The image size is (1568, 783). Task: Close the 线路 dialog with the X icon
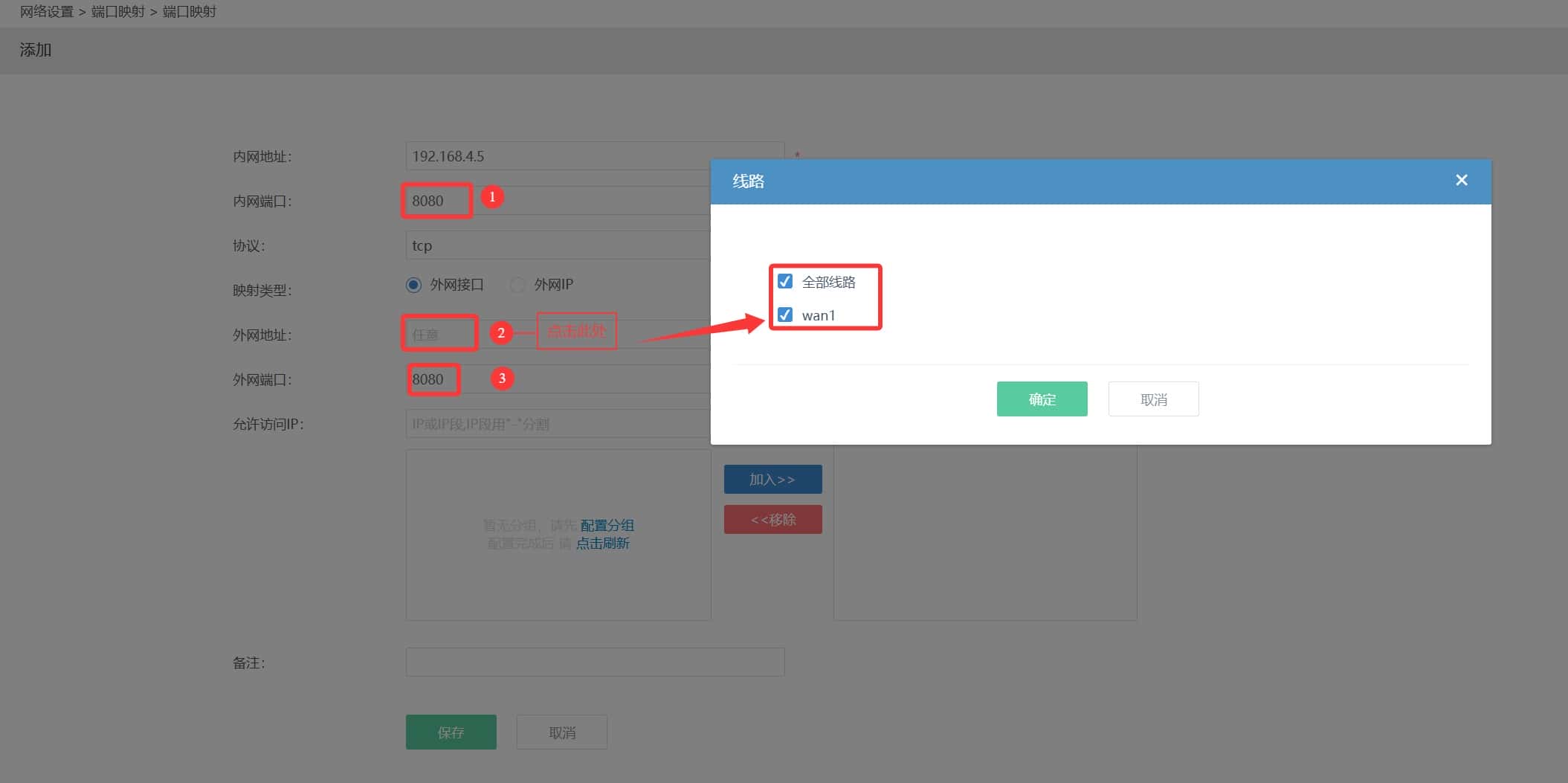click(x=1461, y=180)
